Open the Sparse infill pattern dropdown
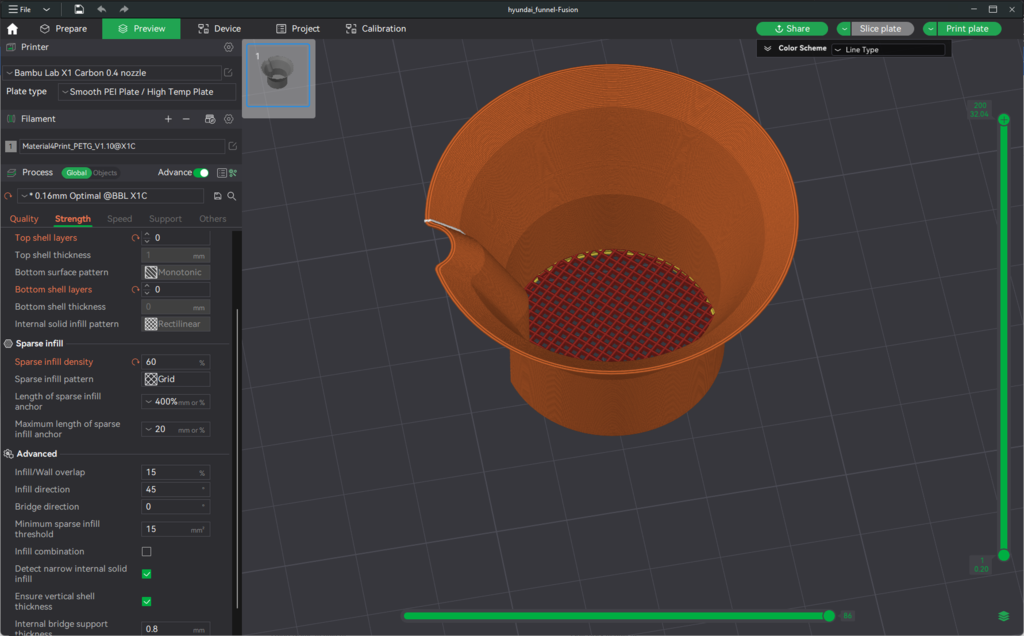 click(x=176, y=380)
